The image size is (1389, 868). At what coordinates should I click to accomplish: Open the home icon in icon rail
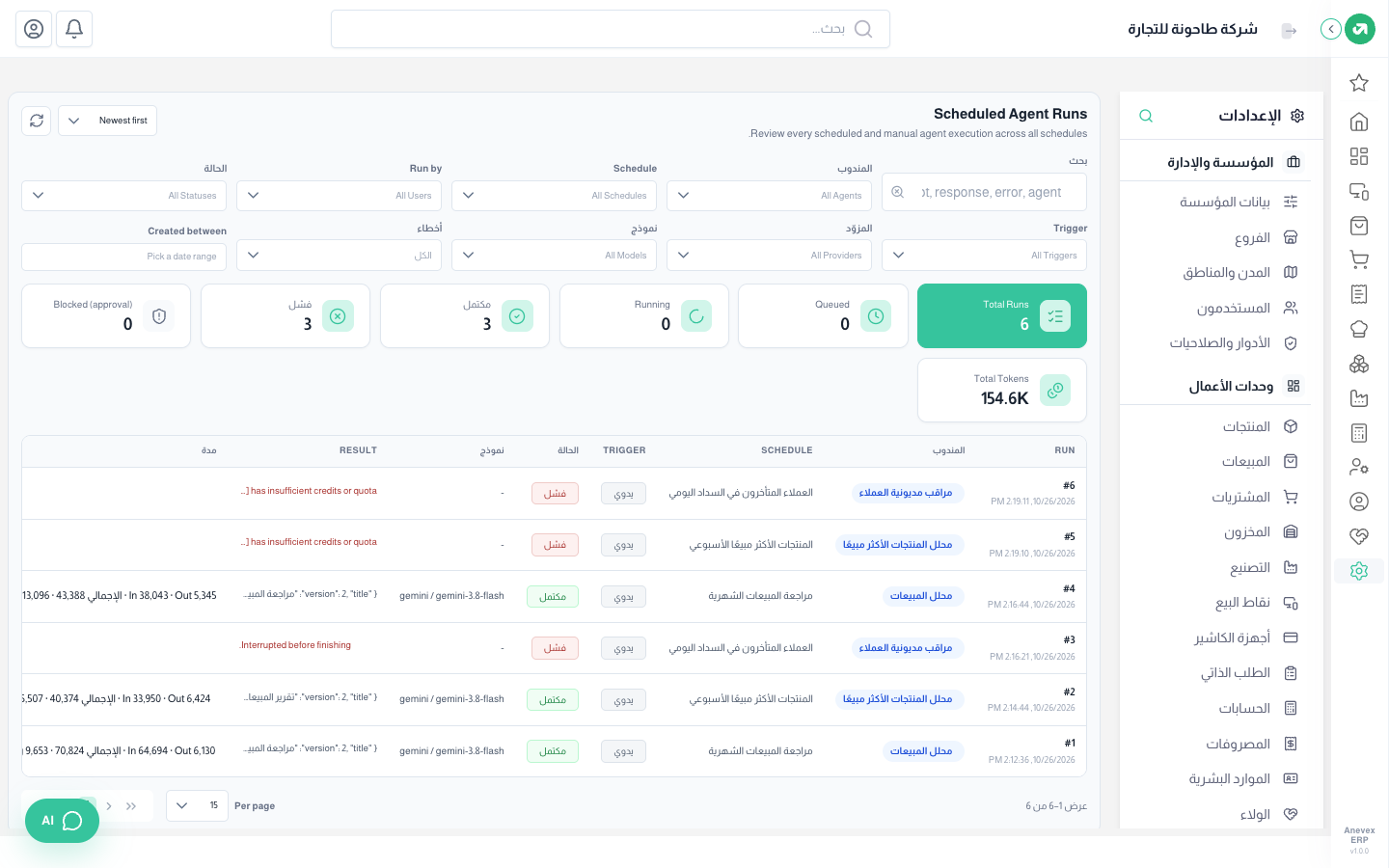pos(1359,122)
